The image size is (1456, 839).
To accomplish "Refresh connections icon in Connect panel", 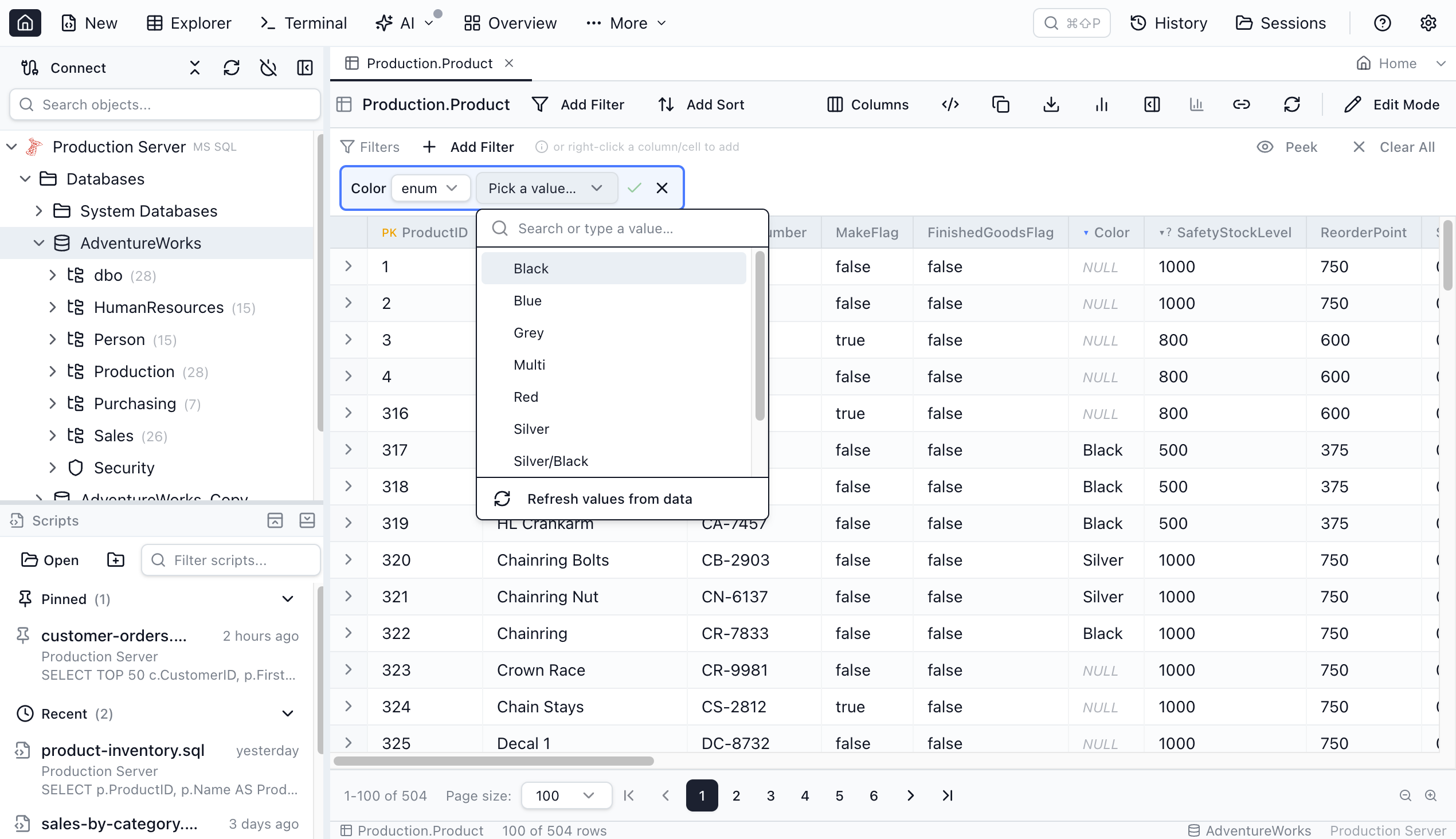I will tap(232, 68).
